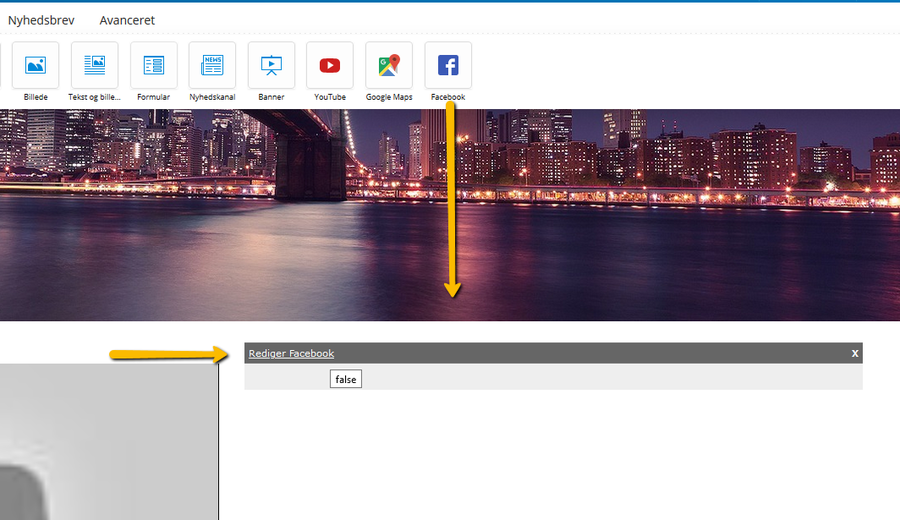Open the Rediger Facebook link
Viewport: 900px width, 520px height.
[291, 354]
